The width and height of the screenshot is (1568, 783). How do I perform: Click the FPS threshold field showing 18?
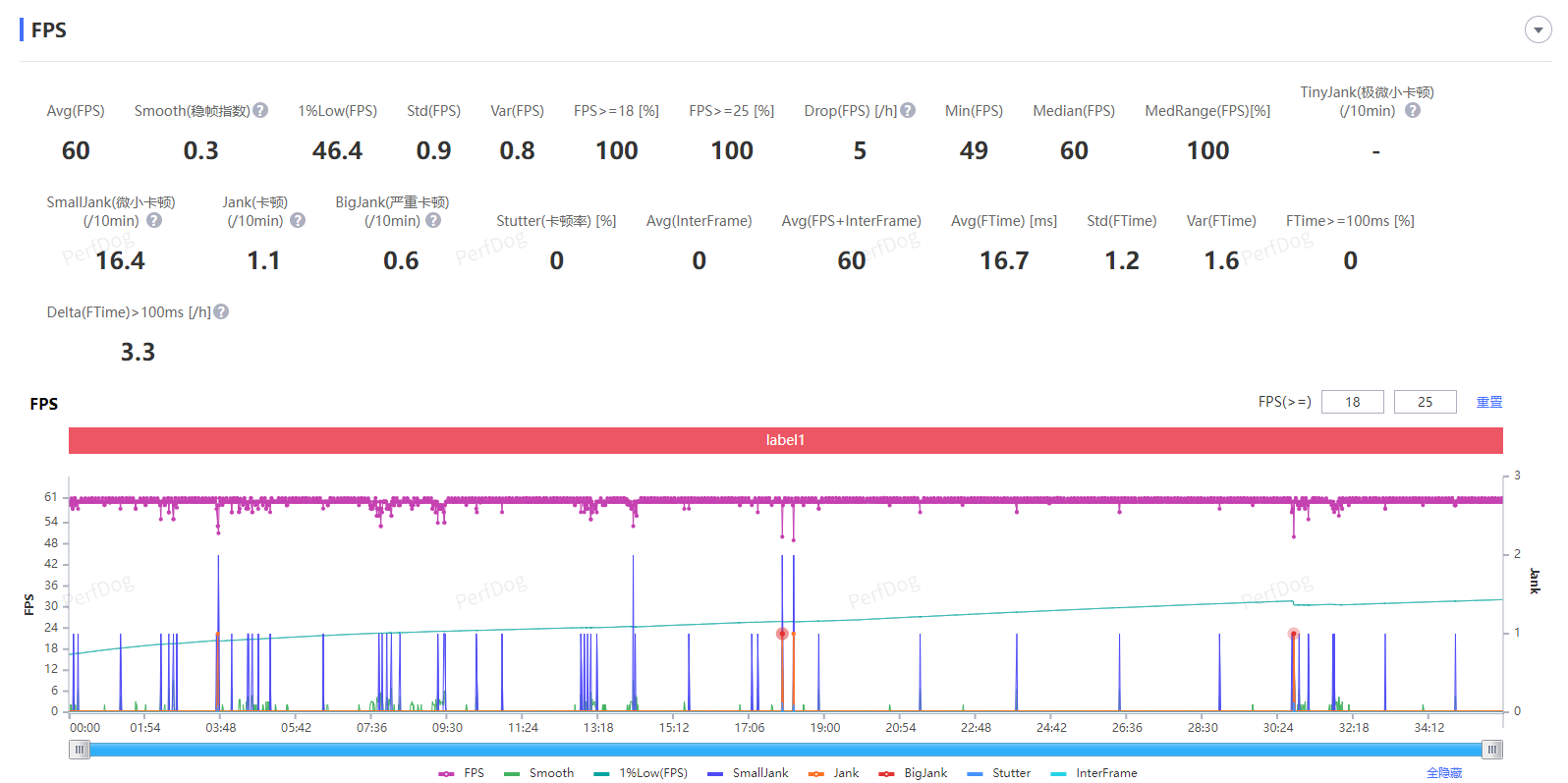click(x=1352, y=402)
